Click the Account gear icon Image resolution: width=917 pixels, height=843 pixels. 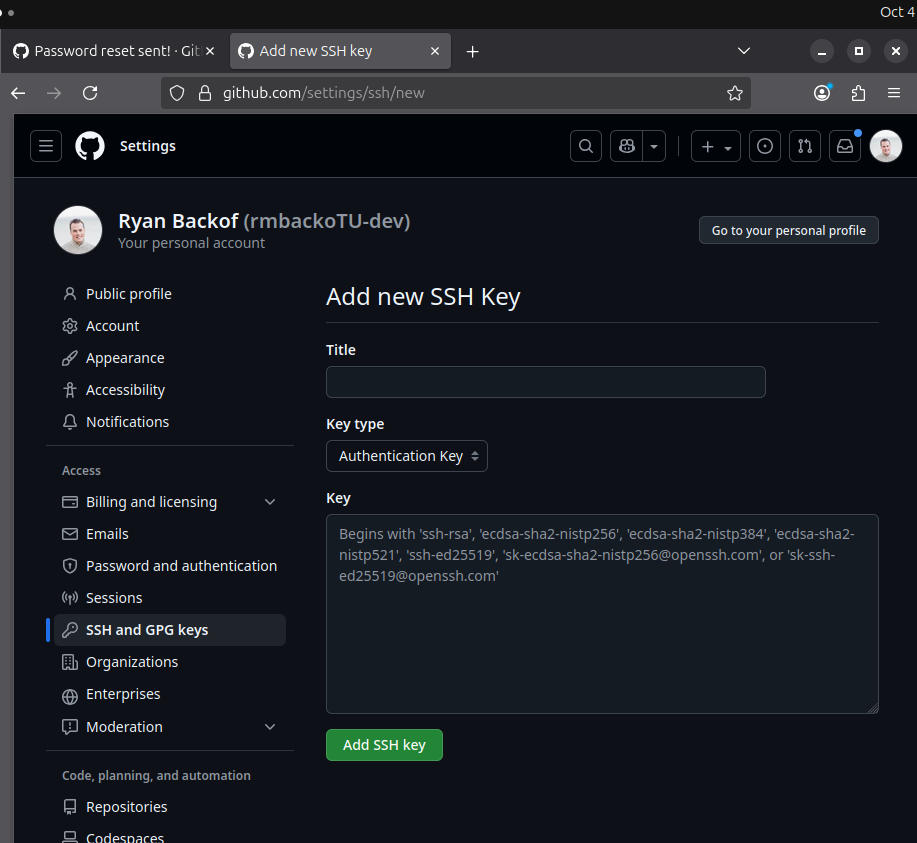(70, 326)
